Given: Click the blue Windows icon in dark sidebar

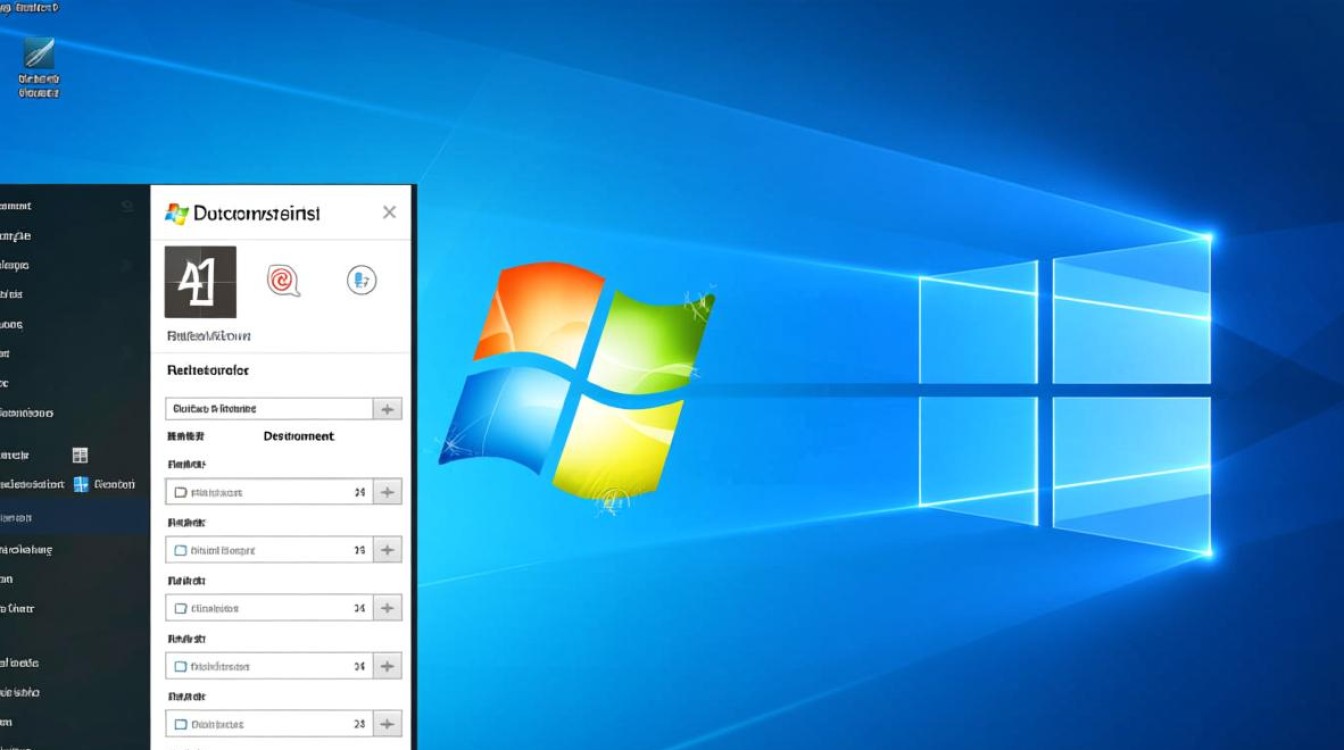Looking at the screenshot, I should coord(82,484).
